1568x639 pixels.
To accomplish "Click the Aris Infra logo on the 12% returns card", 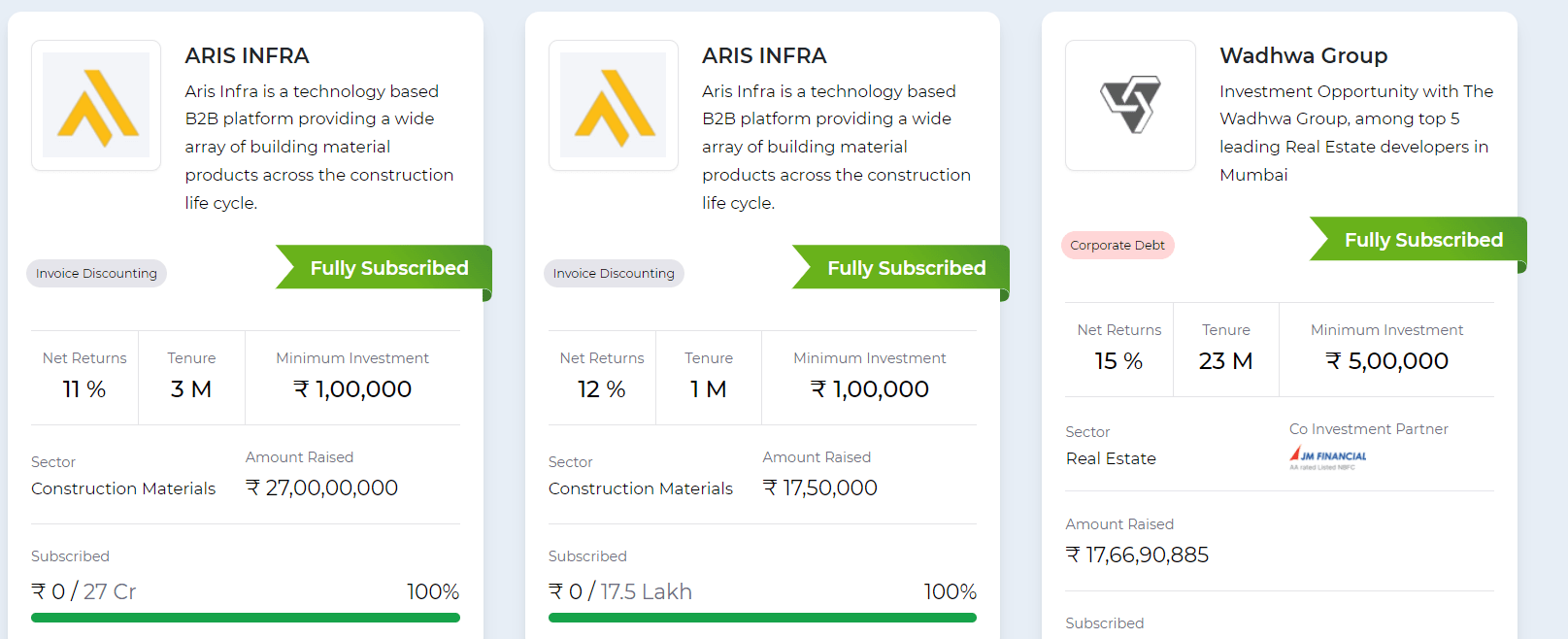I will 614,105.
